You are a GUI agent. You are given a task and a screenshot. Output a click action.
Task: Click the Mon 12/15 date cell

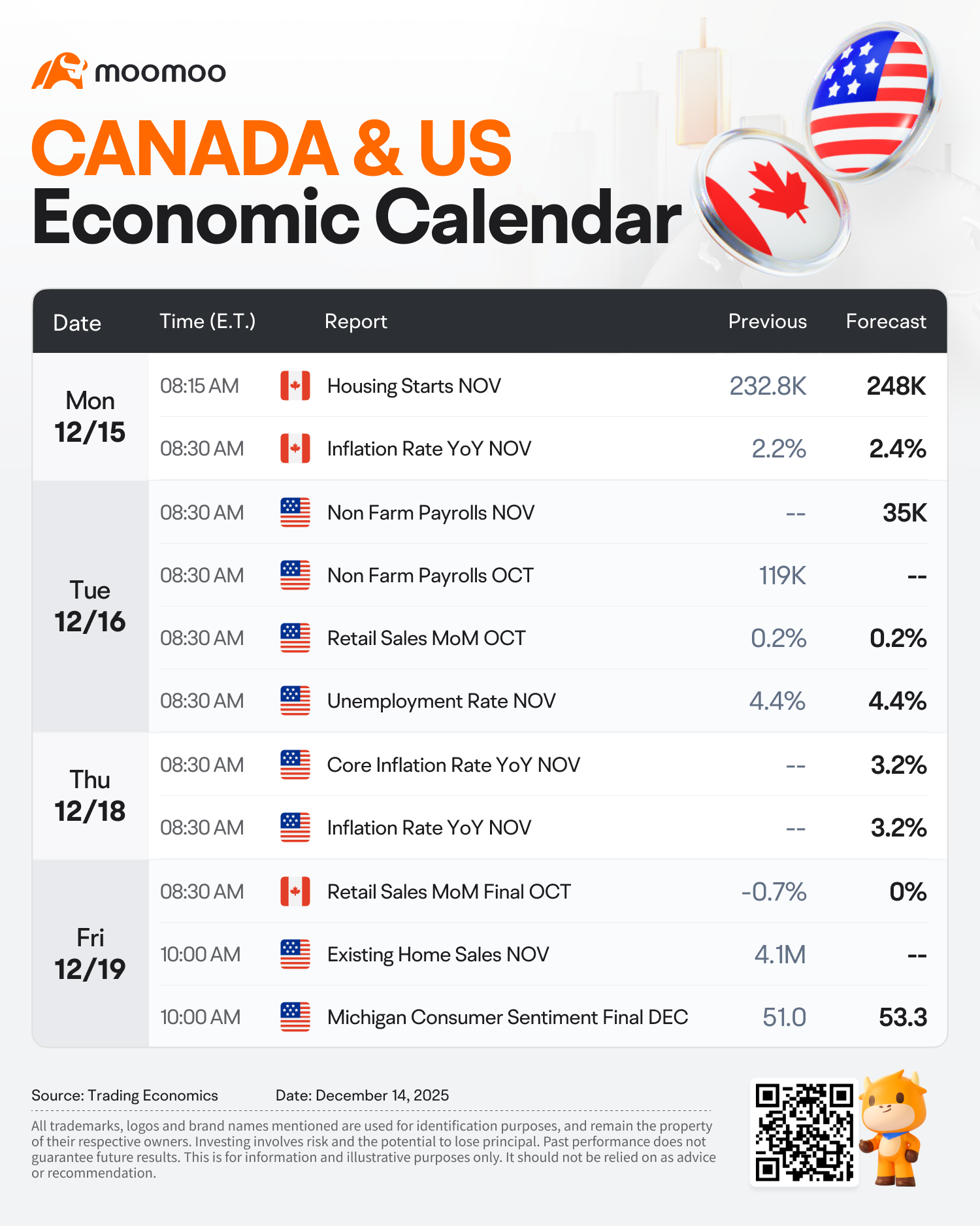coord(90,417)
